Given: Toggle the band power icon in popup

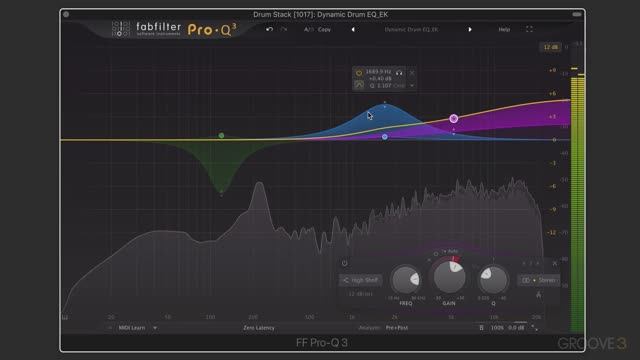Looking at the screenshot, I should [359, 73].
